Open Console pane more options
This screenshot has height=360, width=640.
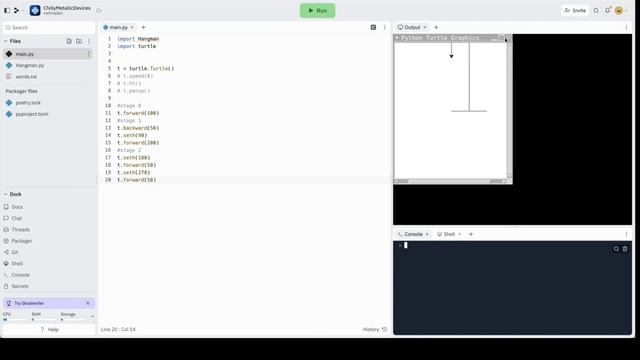pos(626,234)
